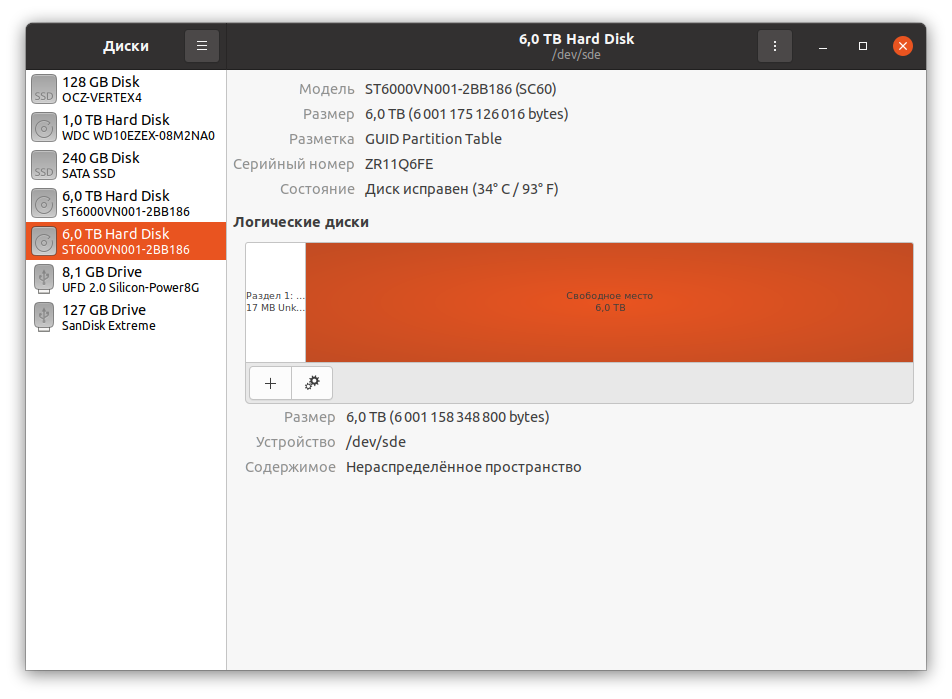Open additional partition options gears button
952x699 pixels.
312,383
